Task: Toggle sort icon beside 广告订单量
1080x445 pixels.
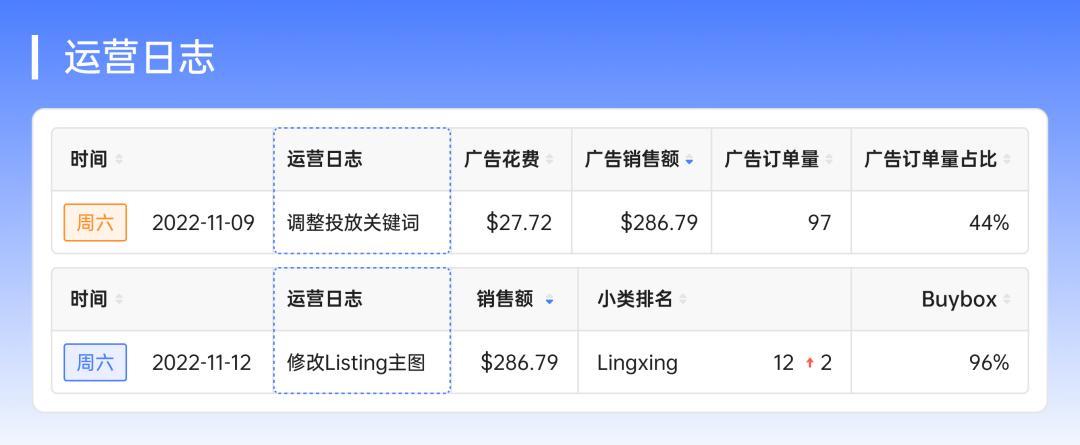Action: tap(829, 160)
